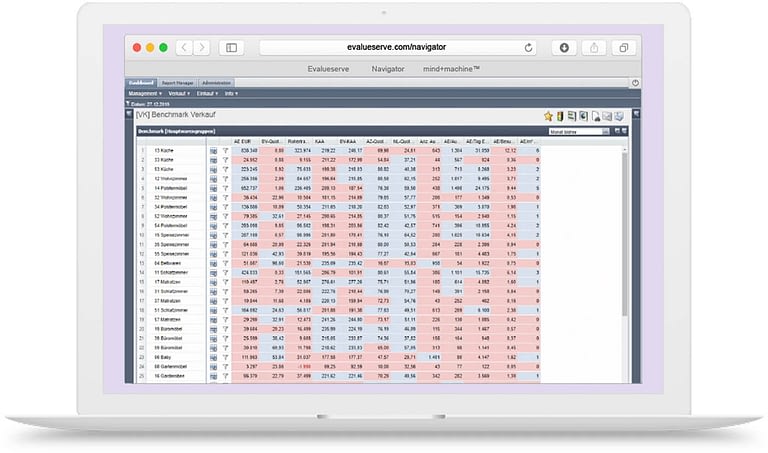Click the print icon in report toolbar
768x453 pixels.
(619, 116)
